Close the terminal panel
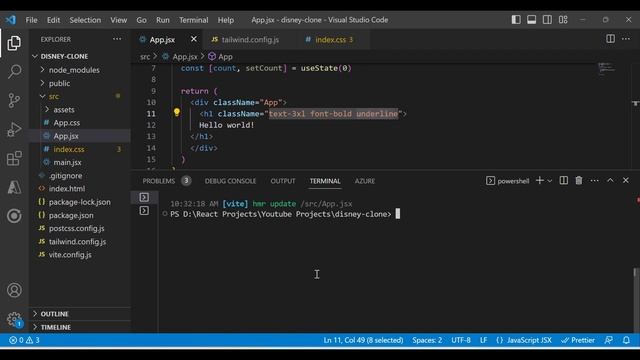 point(626,180)
